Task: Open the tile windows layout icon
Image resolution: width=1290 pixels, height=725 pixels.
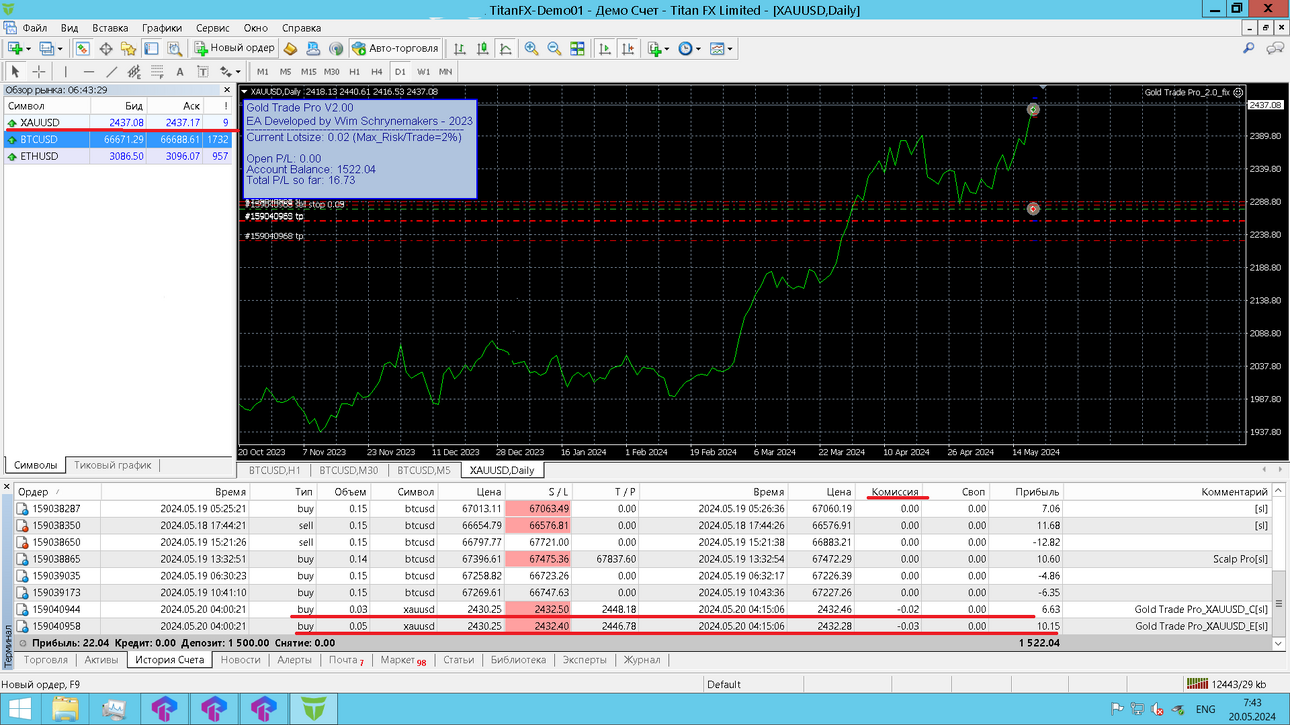Action: pyautogui.click(x=578, y=48)
